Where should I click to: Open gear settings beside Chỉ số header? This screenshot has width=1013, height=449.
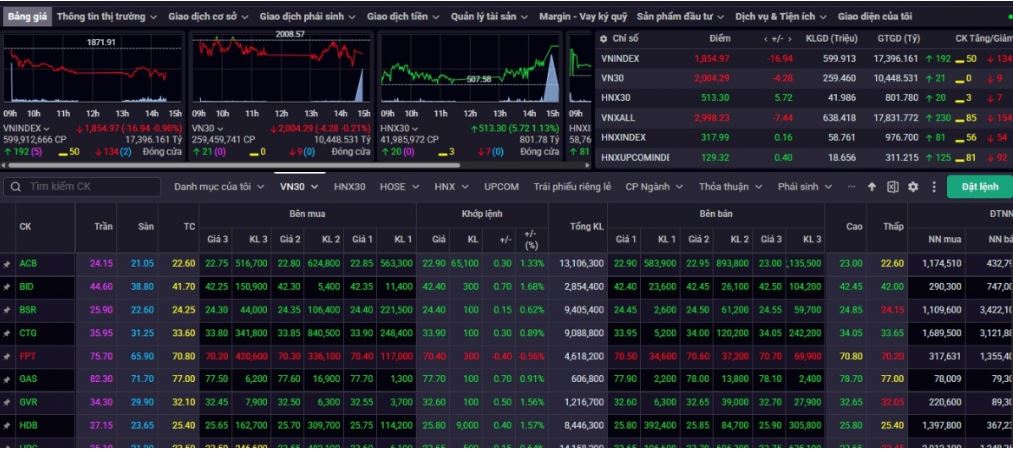pyautogui.click(x=603, y=39)
